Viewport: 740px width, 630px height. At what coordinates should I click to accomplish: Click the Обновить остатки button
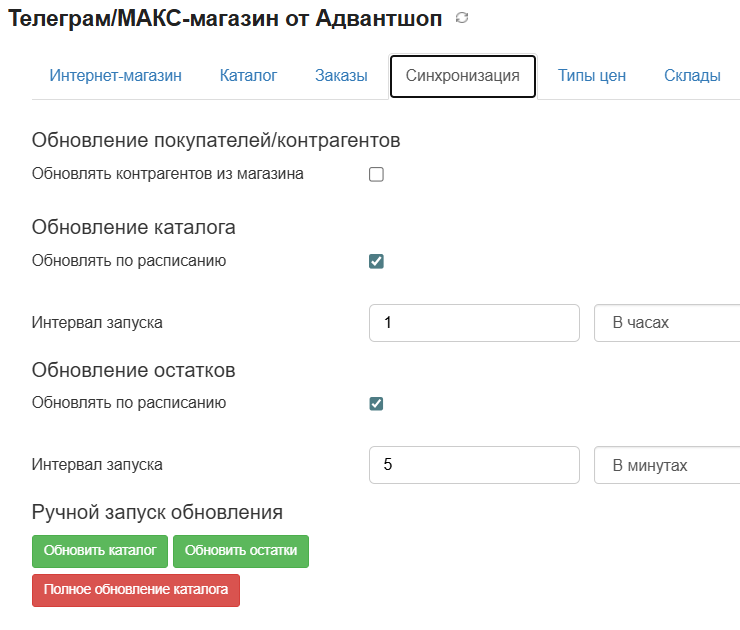[241, 551]
